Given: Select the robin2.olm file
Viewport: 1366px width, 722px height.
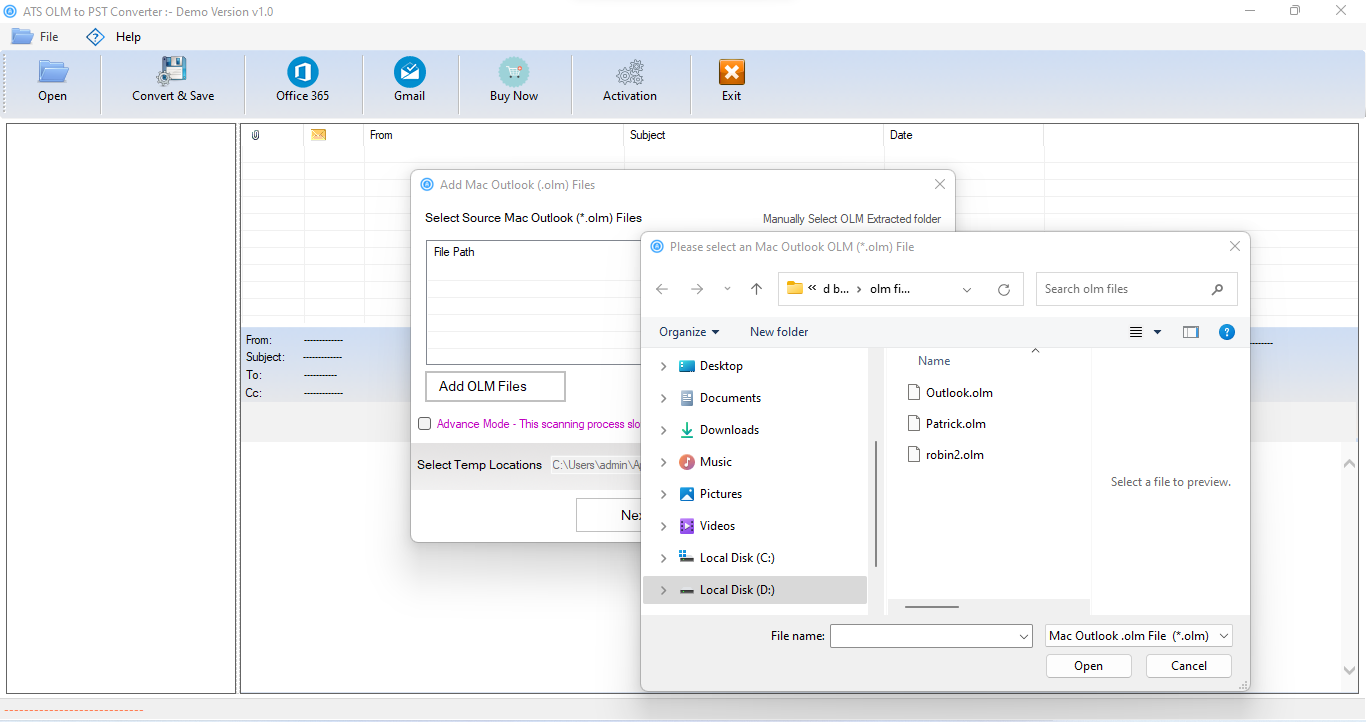Looking at the screenshot, I should tap(946, 454).
